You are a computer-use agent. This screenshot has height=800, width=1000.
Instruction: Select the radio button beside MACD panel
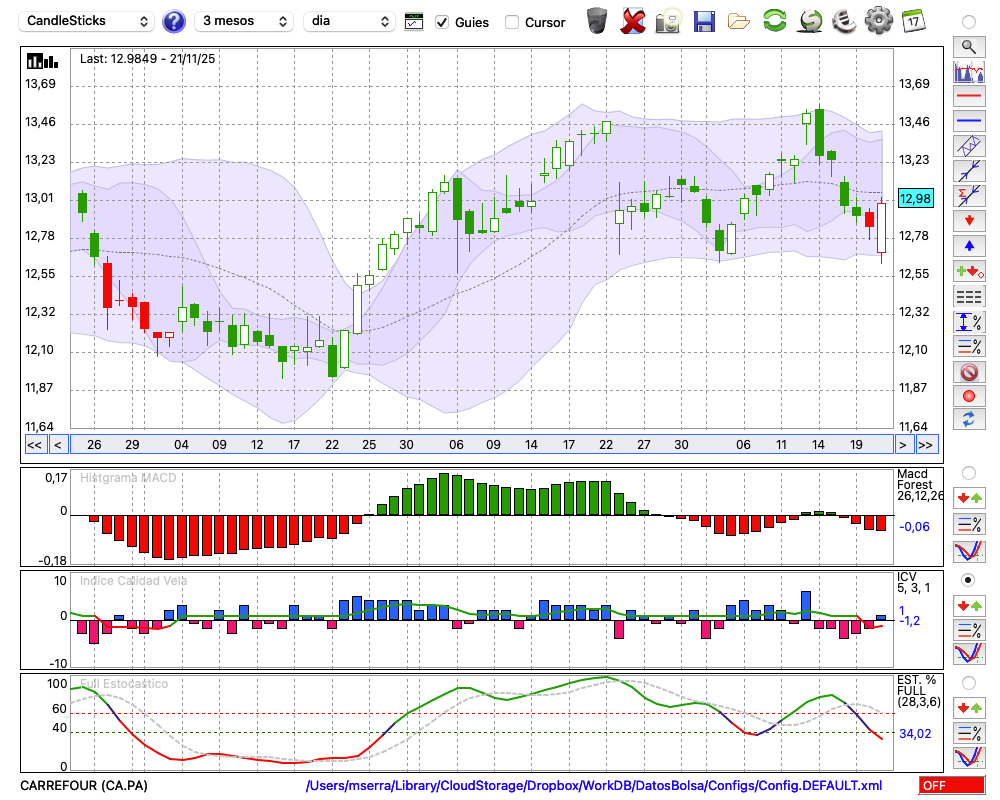[x=968, y=472]
